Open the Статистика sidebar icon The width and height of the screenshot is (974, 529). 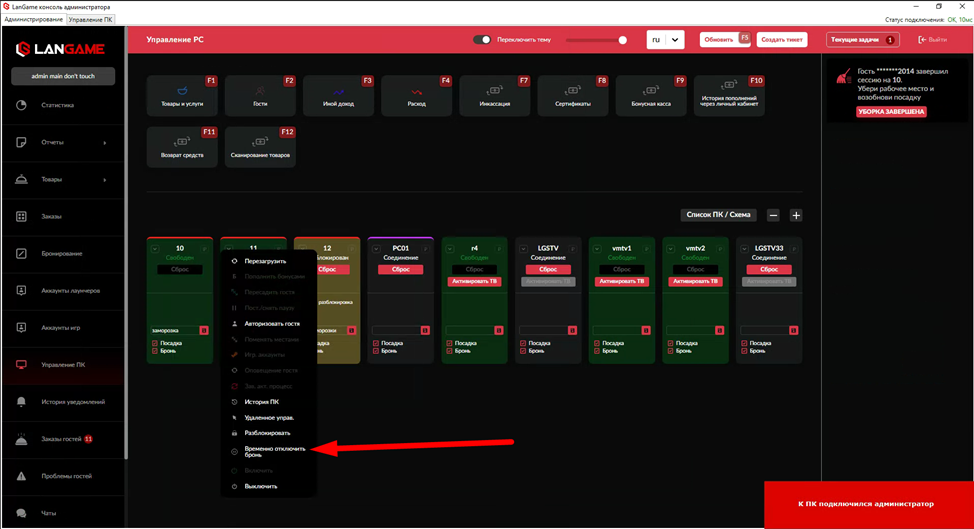[22, 105]
